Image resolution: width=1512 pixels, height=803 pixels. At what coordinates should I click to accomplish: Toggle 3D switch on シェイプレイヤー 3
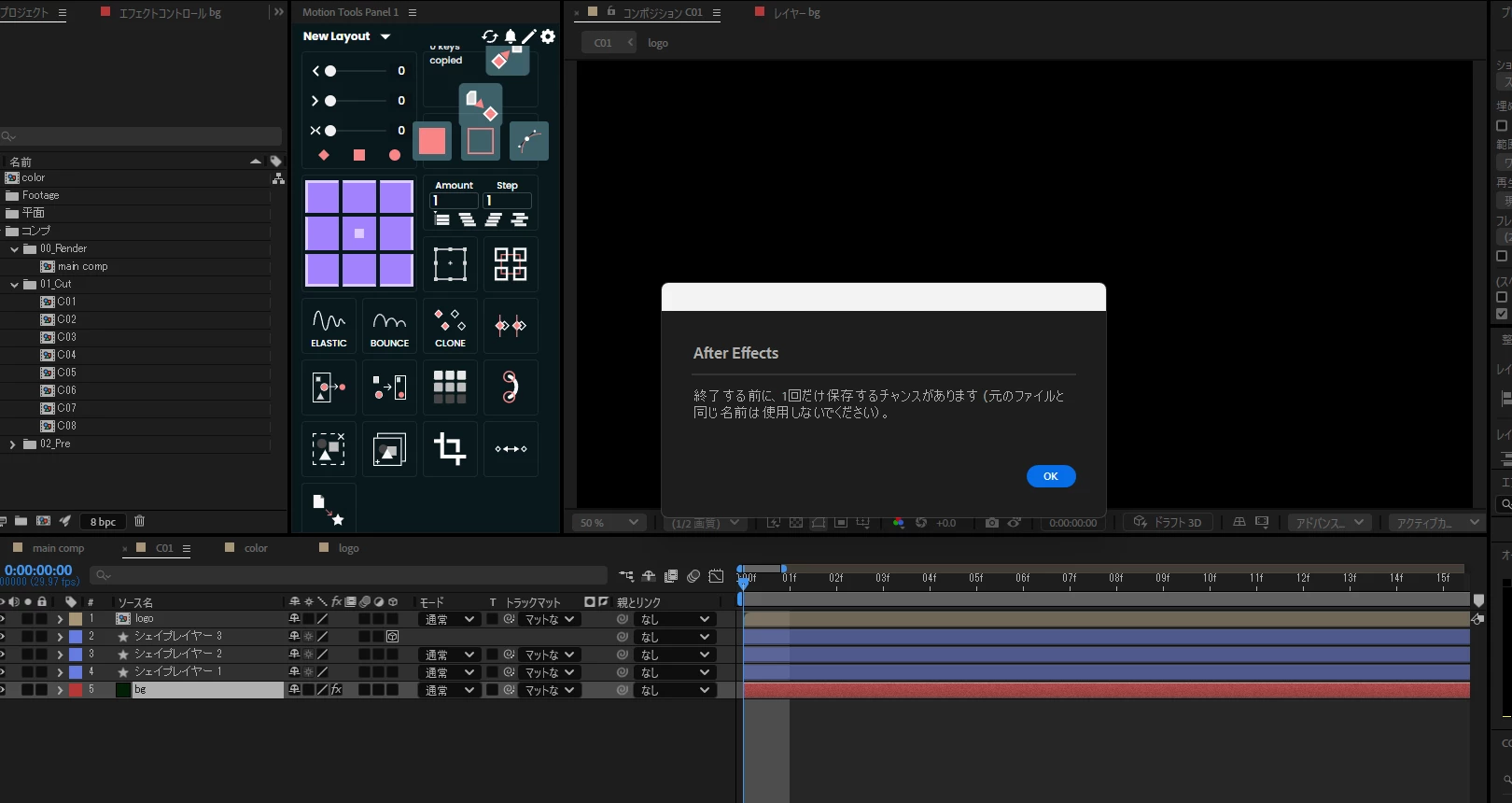click(392, 637)
